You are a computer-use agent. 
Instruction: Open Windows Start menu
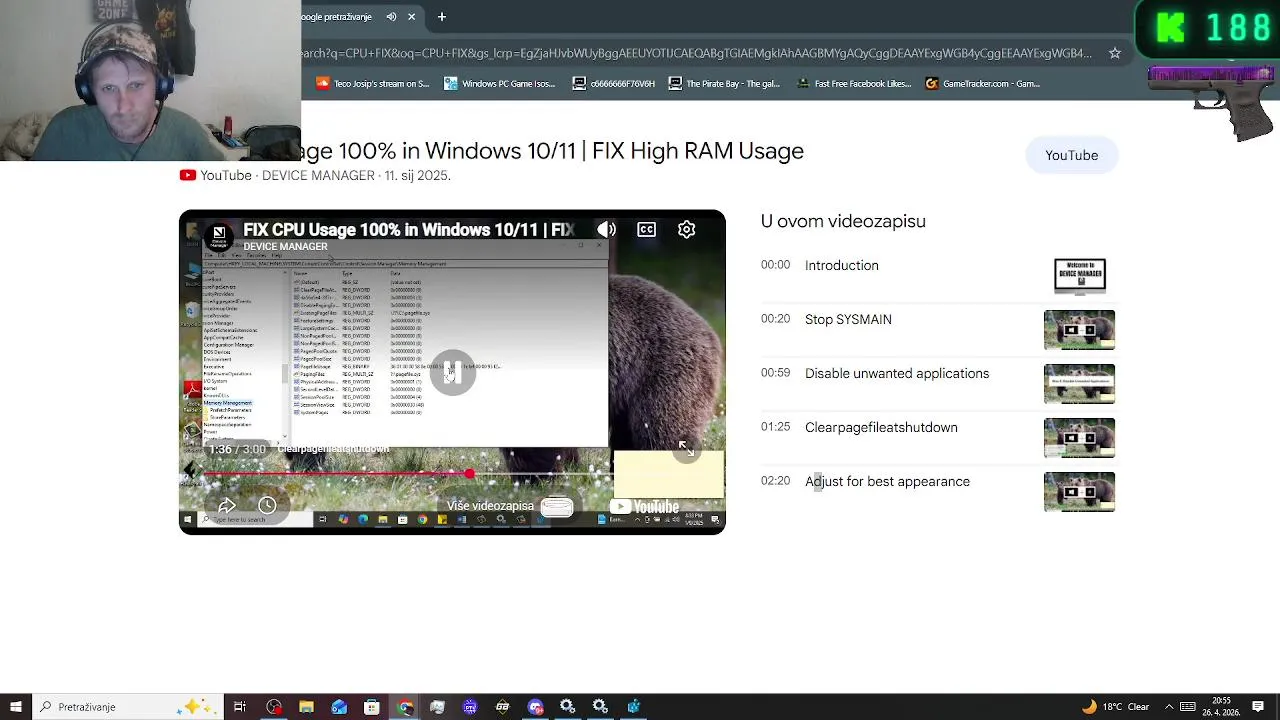[x=15, y=707]
